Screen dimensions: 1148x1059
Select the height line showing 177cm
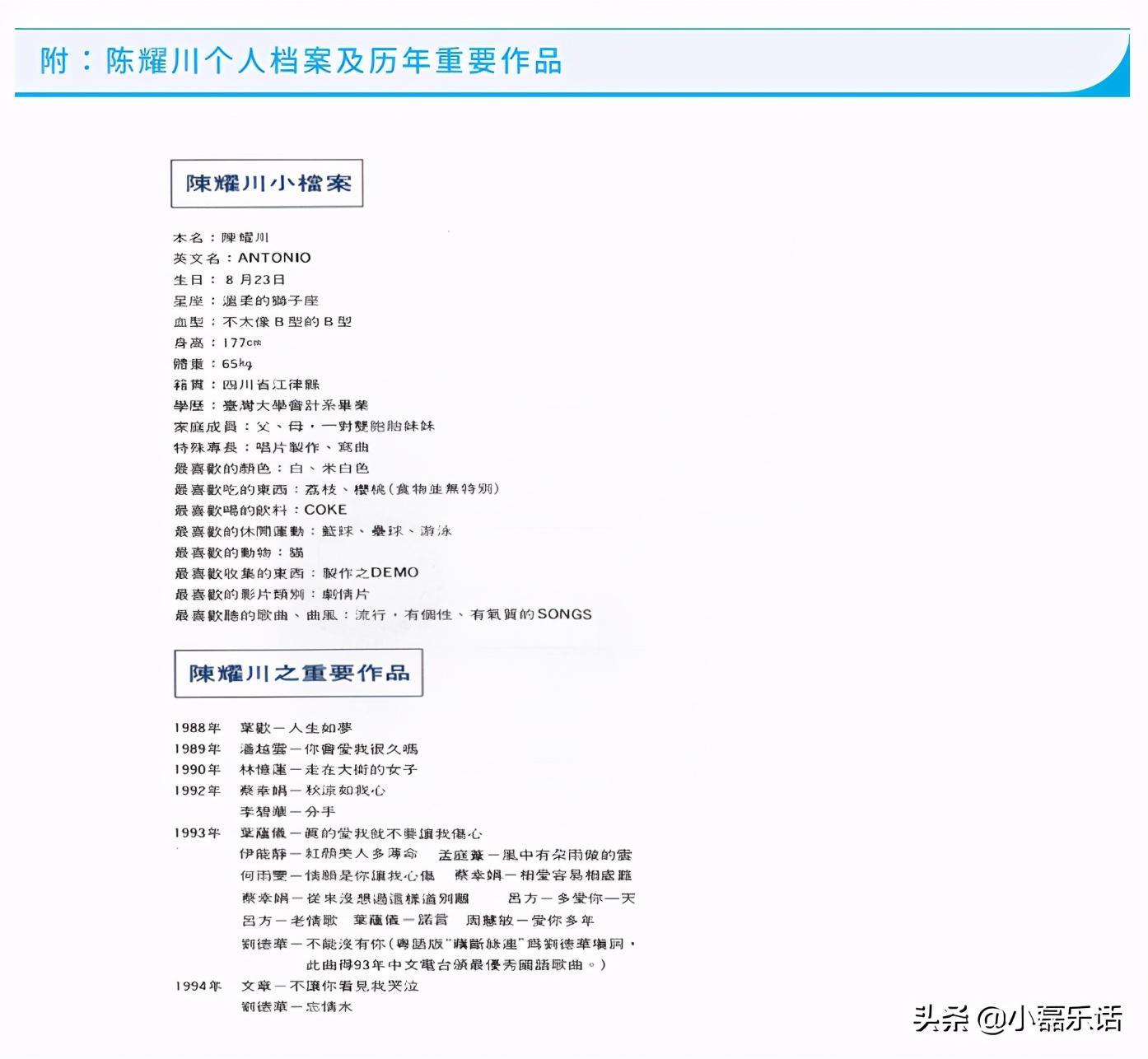217,343
